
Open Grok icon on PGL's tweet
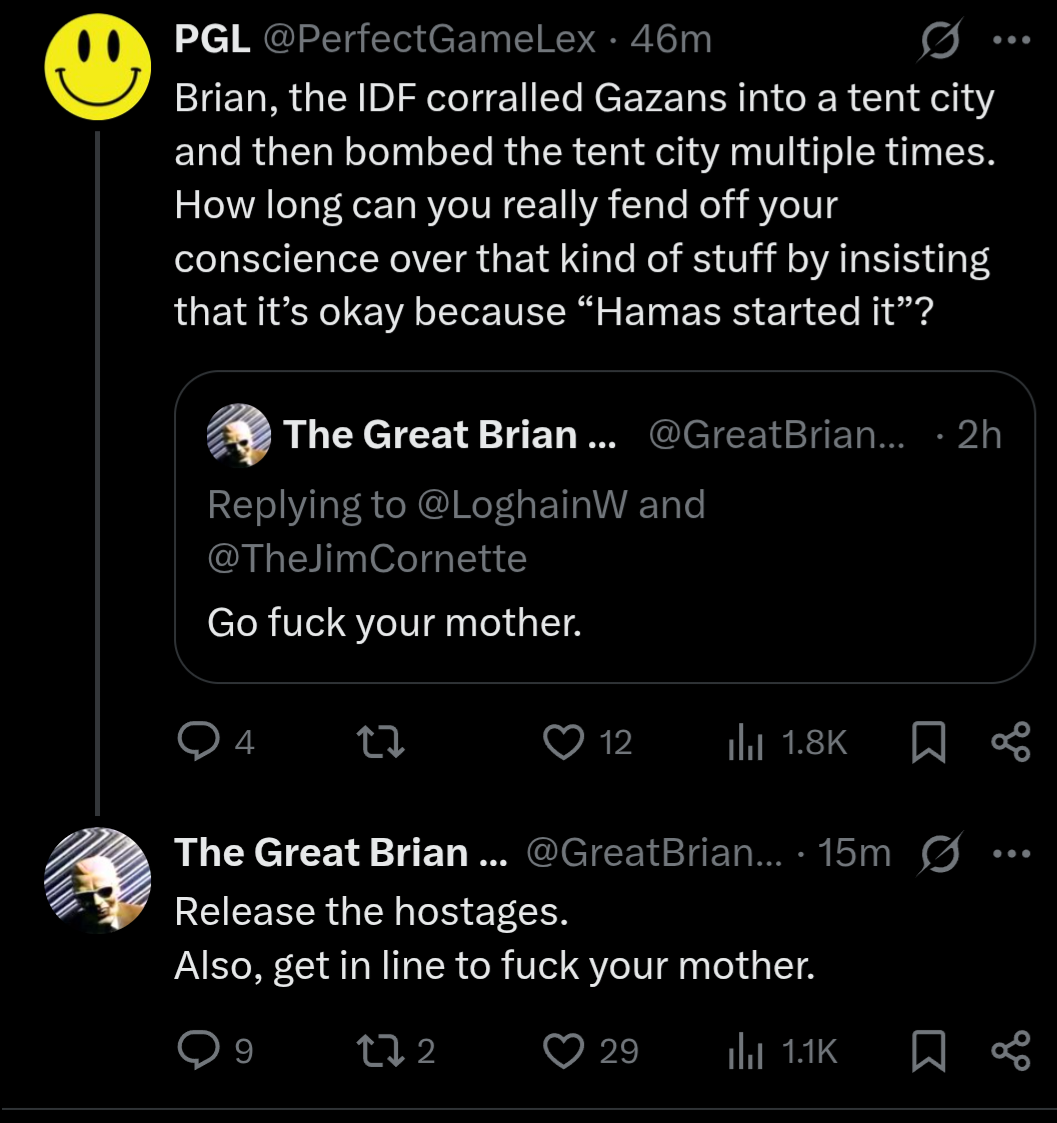coord(939,42)
